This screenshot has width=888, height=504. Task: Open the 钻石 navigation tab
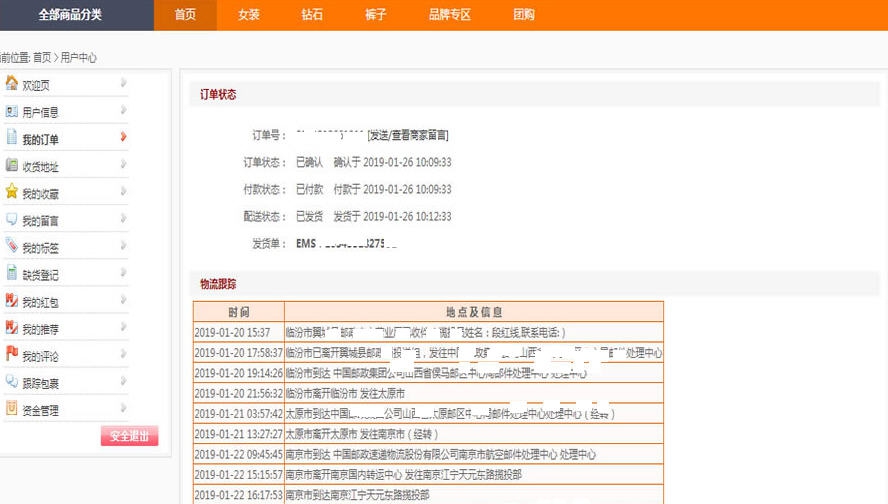tap(312, 15)
